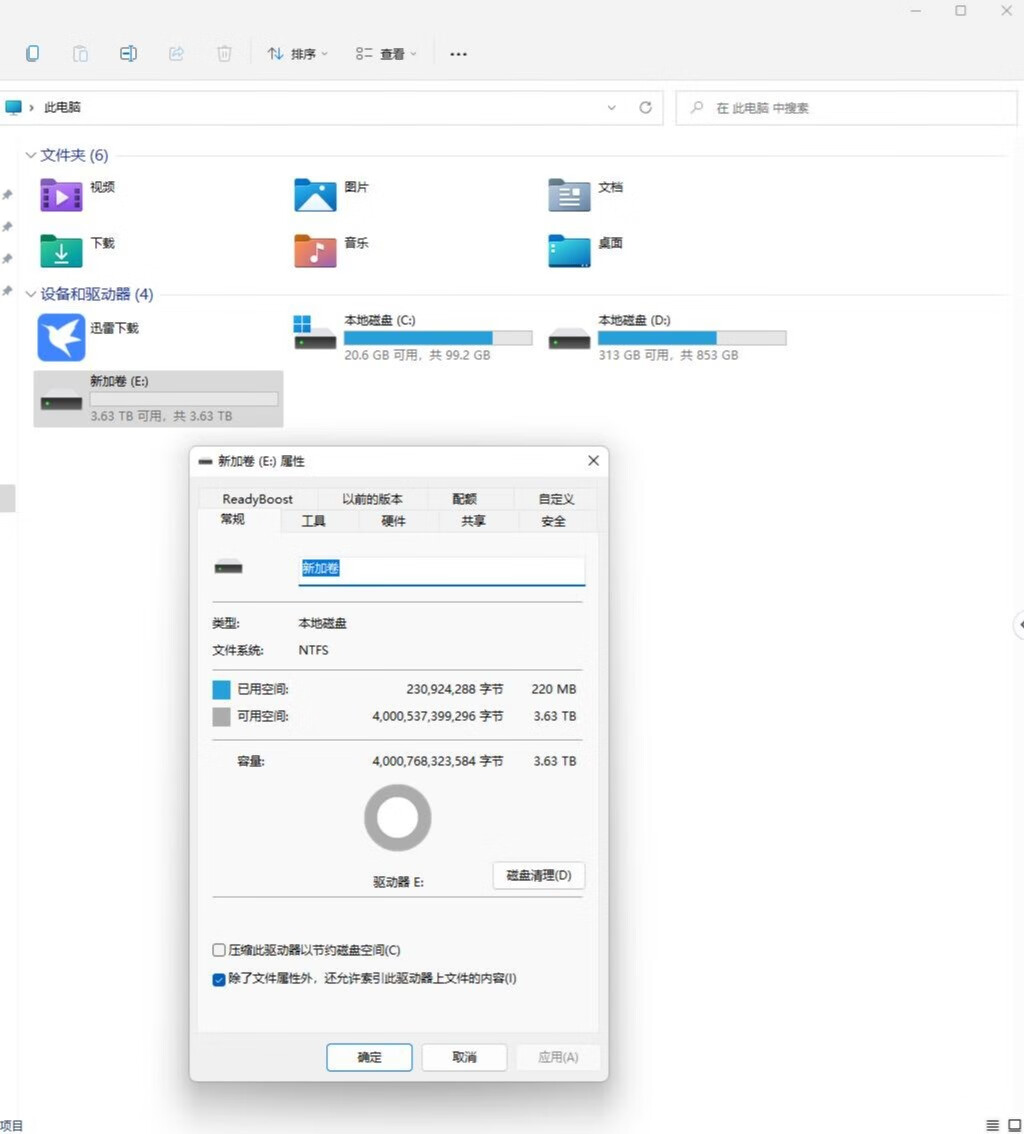Image resolution: width=1024 pixels, height=1134 pixels.
Task: Open the 排序 sort dropdown
Action: pyautogui.click(x=297, y=54)
